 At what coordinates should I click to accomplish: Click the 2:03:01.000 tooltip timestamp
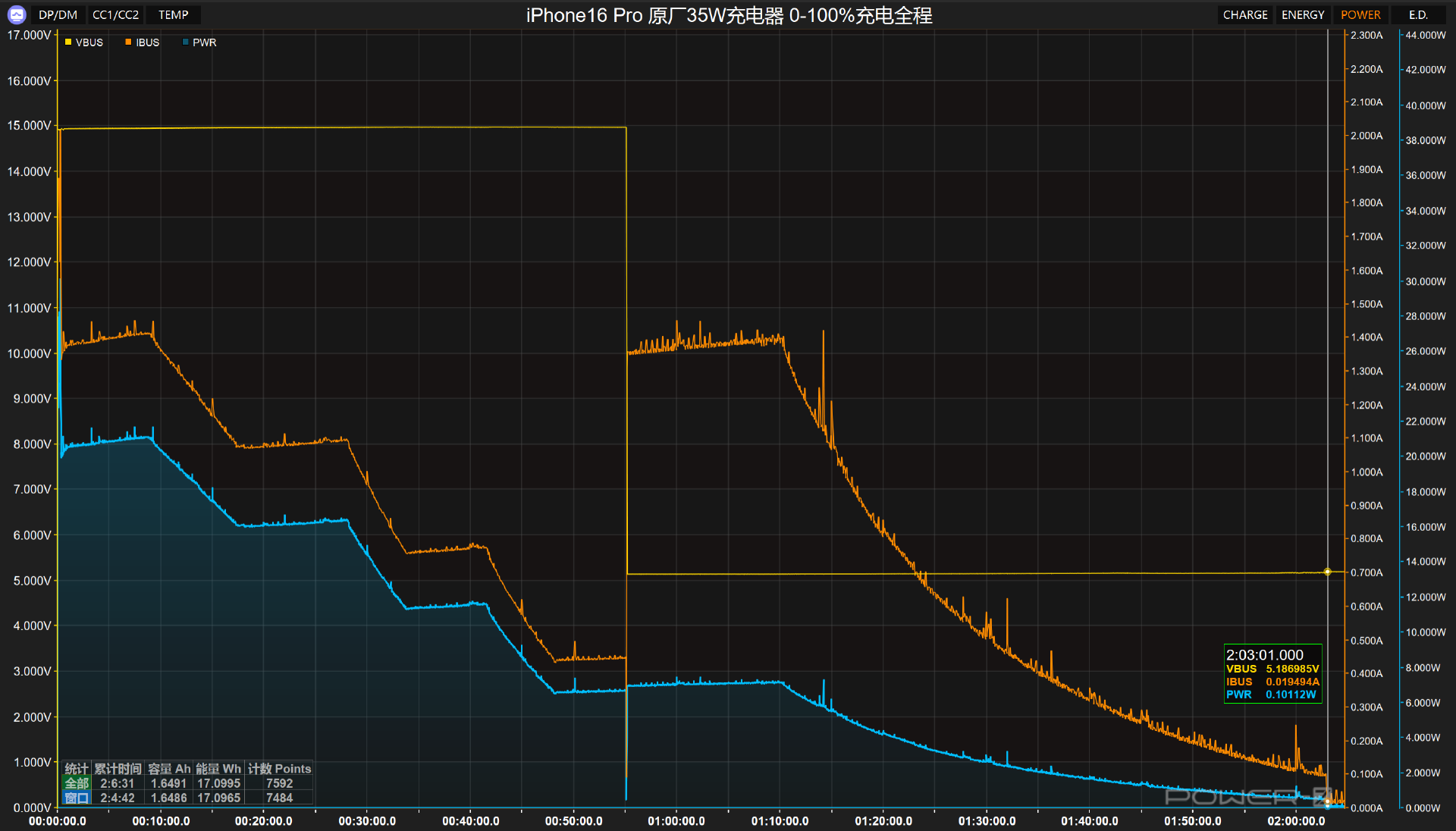click(x=1265, y=654)
